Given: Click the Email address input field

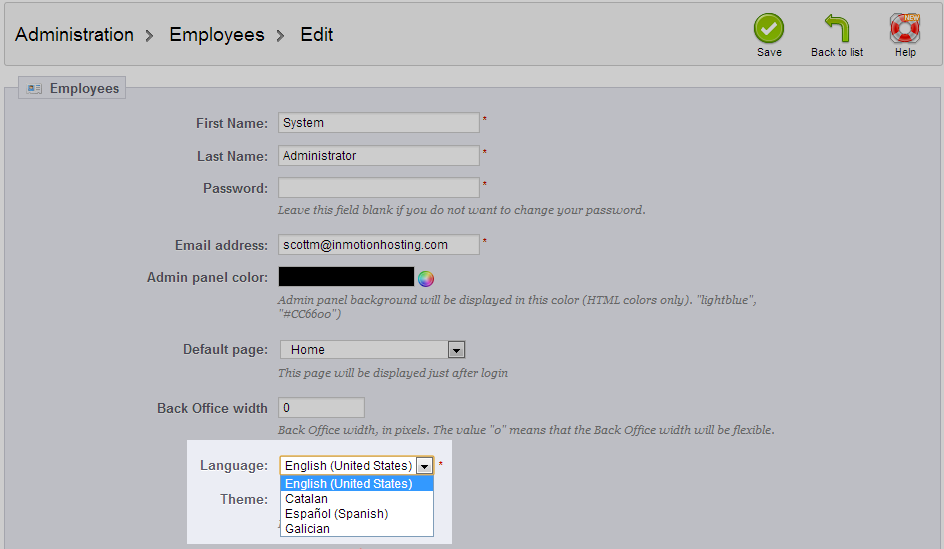Looking at the screenshot, I should click(379, 245).
